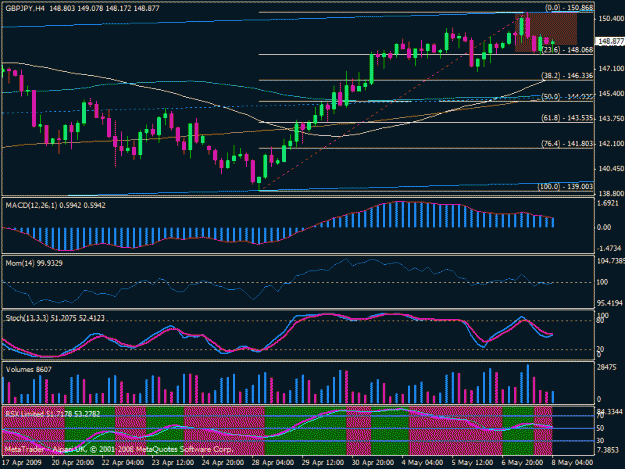Select the Fibonacci 100.0 level label 139.003
The height and width of the screenshot is (469, 625).
[565, 186]
